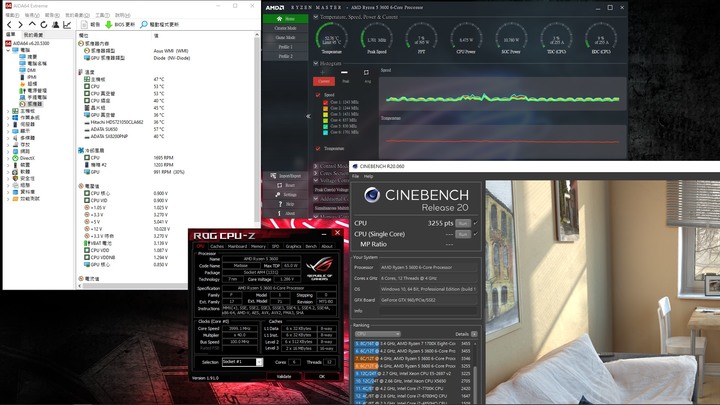
Task: Click the driver update magnifier icon
Action: [144, 24]
